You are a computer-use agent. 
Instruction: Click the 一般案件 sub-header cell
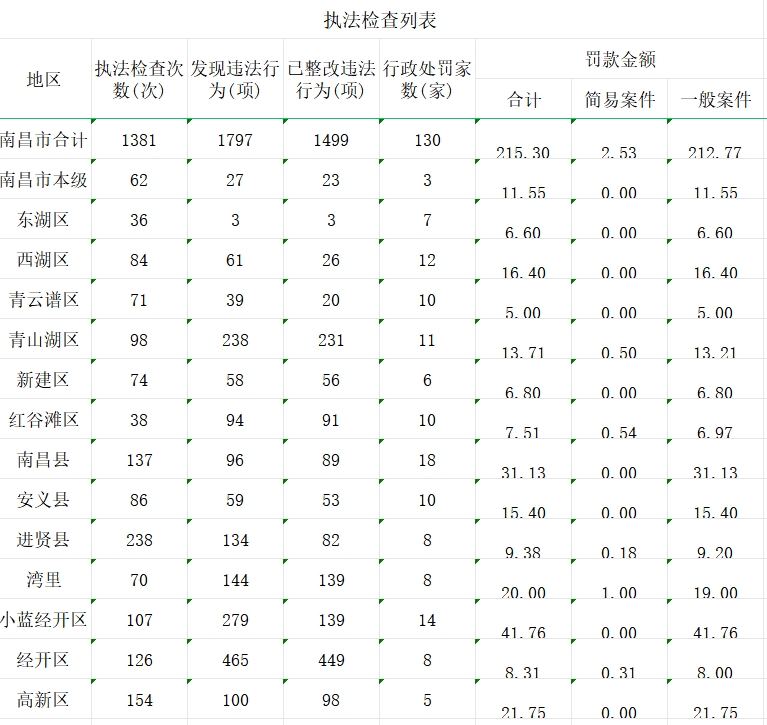click(x=716, y=100)
